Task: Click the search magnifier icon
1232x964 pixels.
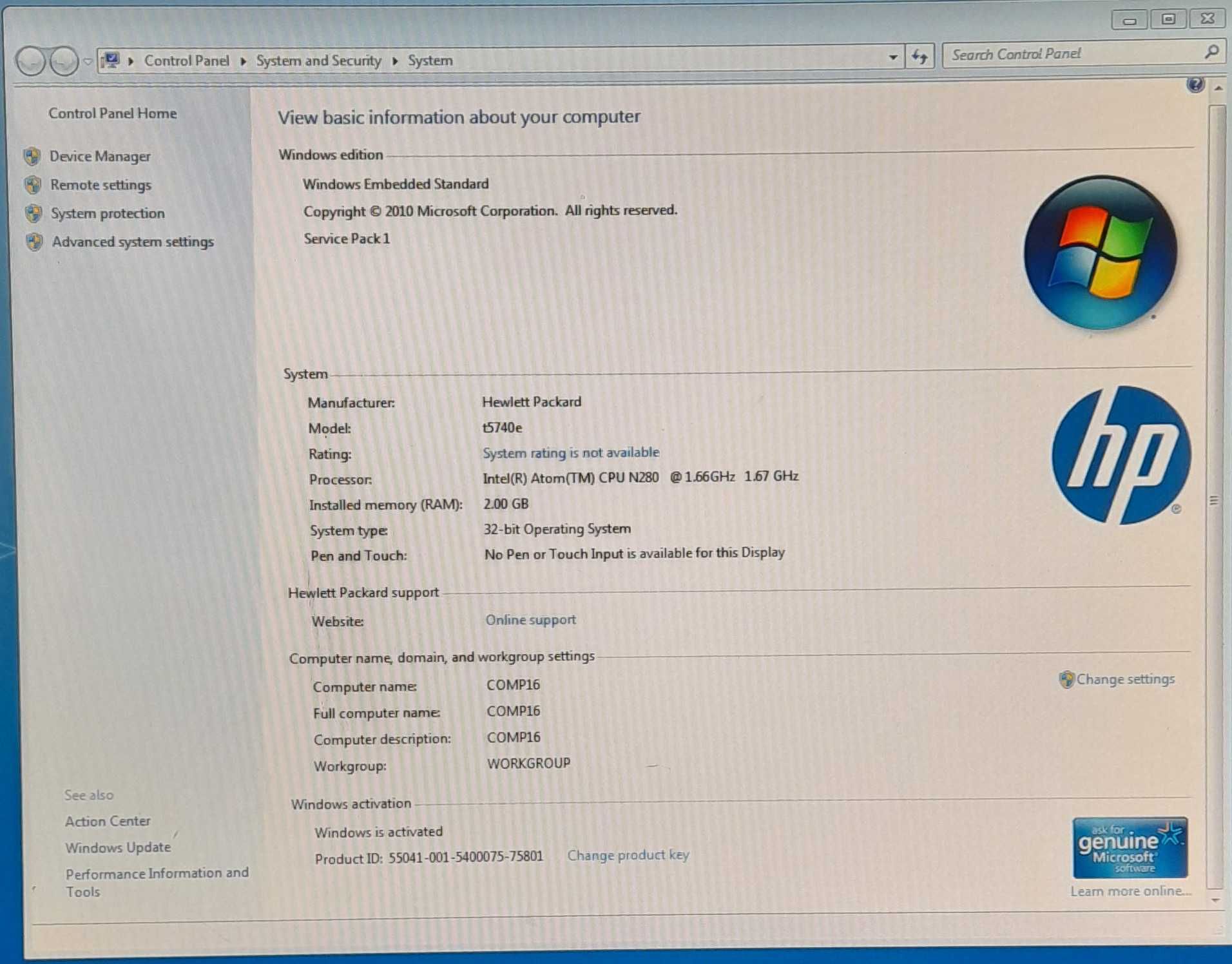Action: pyautogui.click(x=1211, y=52)
